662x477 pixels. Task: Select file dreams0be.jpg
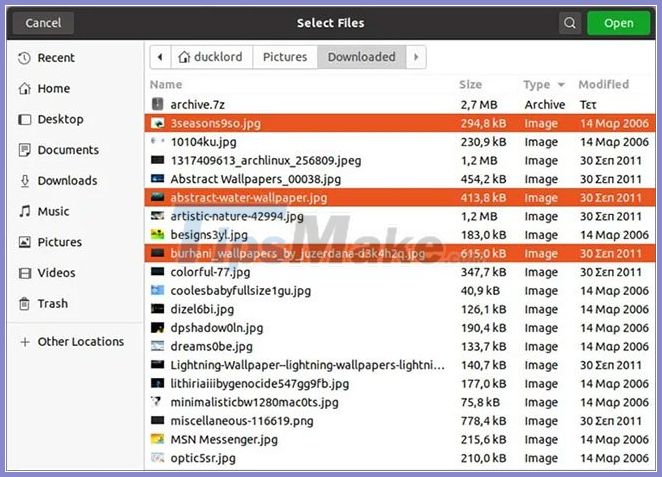coord(400,346)
